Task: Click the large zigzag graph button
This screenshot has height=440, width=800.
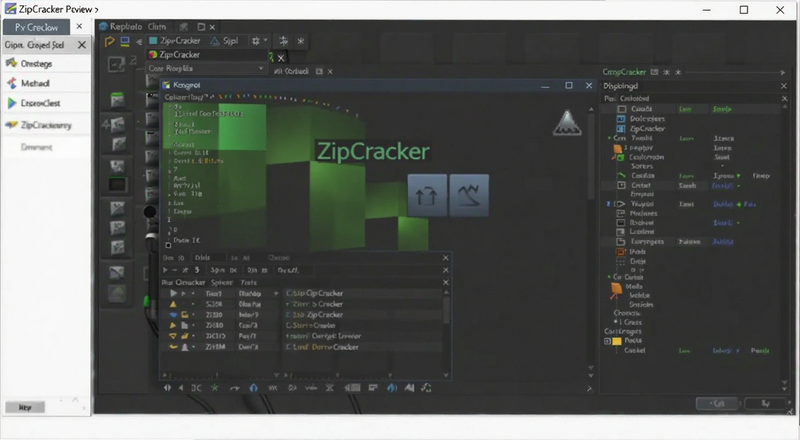Action: pos(469,195)
